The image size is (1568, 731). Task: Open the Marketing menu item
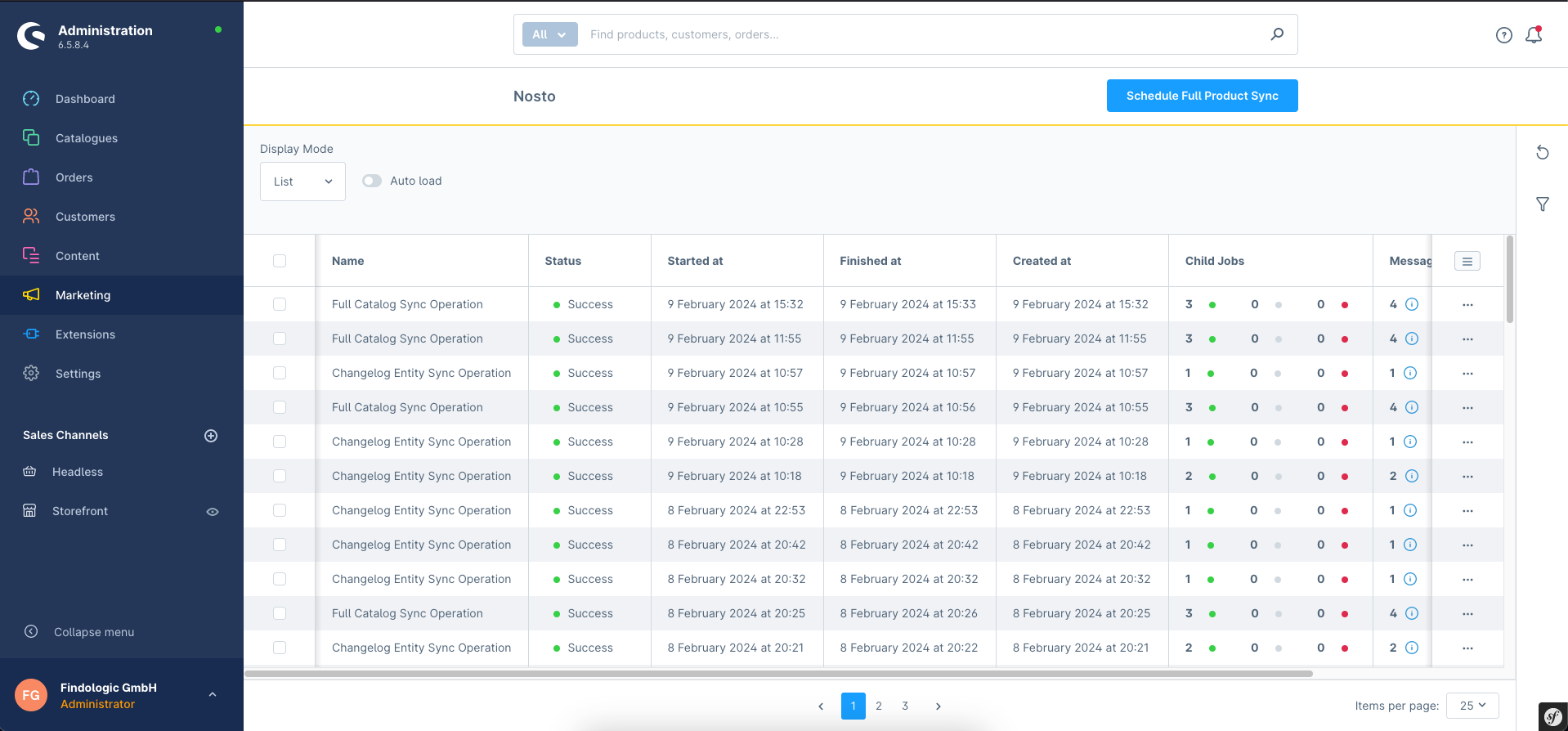tap(122, 295)
